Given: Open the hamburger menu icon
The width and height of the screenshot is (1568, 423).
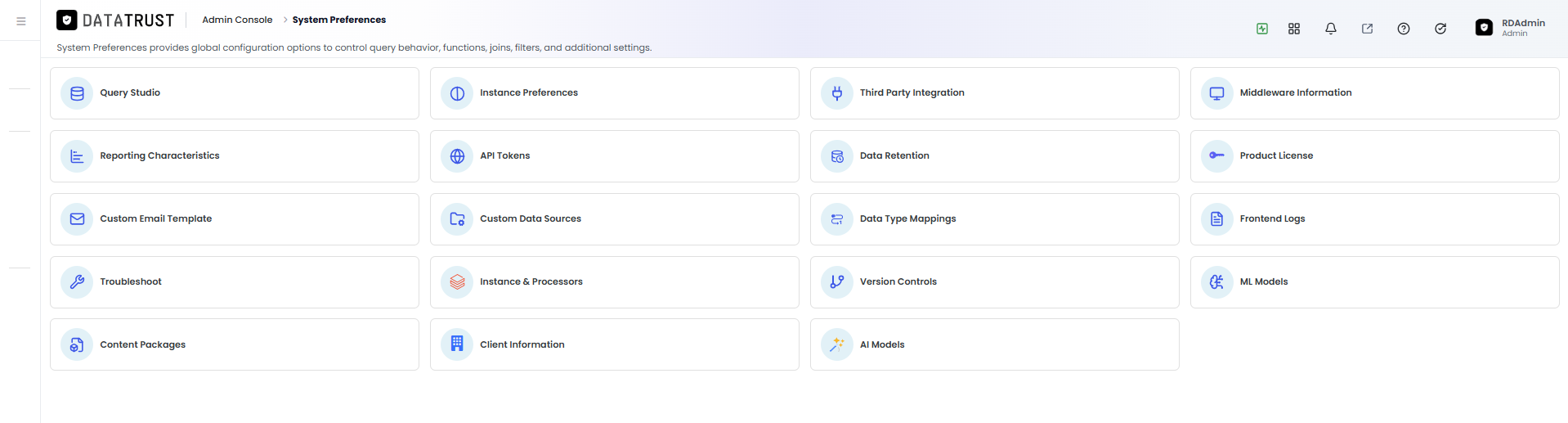Looking at the screenshot, I should point(21,21).
